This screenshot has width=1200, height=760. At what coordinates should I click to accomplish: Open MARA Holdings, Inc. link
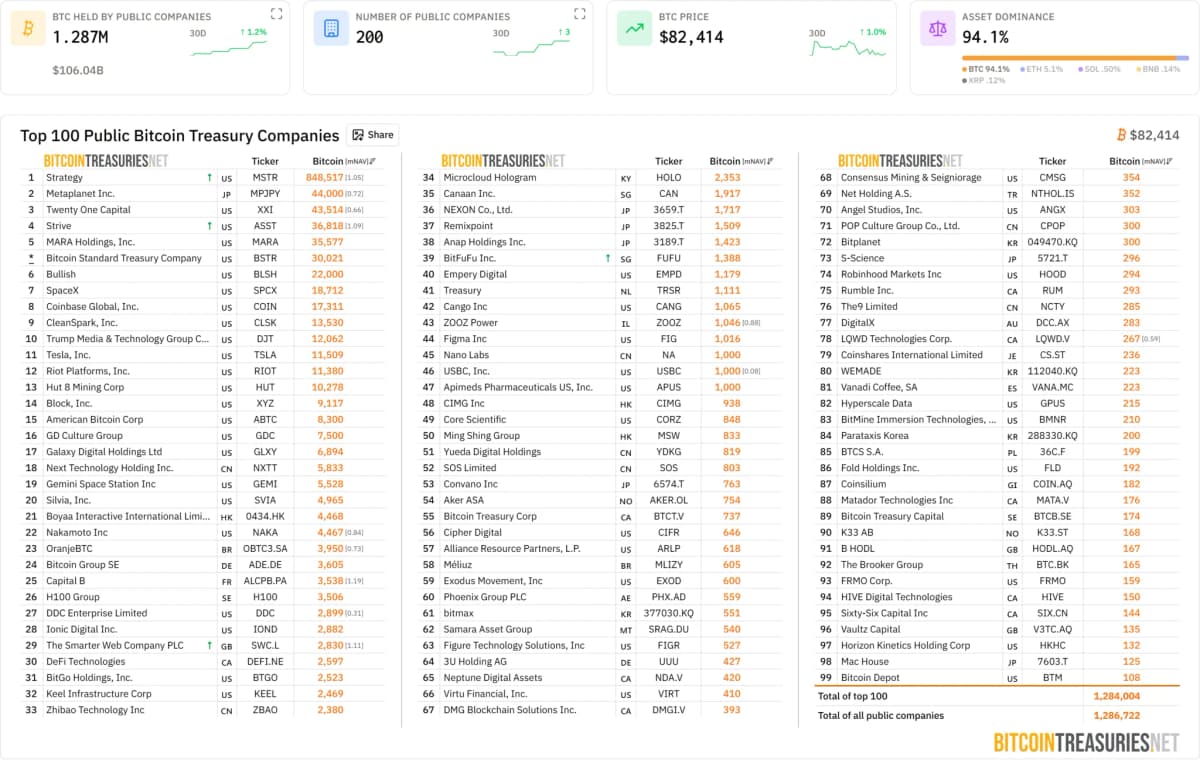(x=90, y=242)
